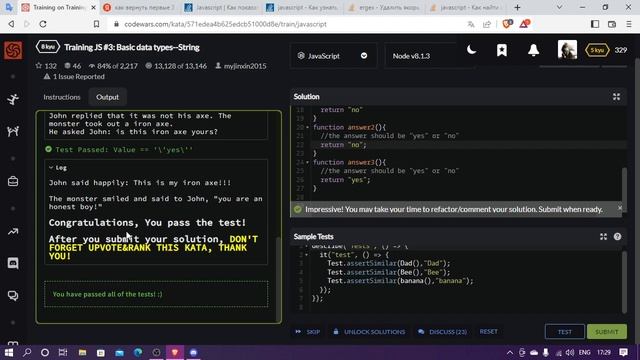Close the Training on Training tab
This screenshot has height=360, width=640.
click(93, 7)
